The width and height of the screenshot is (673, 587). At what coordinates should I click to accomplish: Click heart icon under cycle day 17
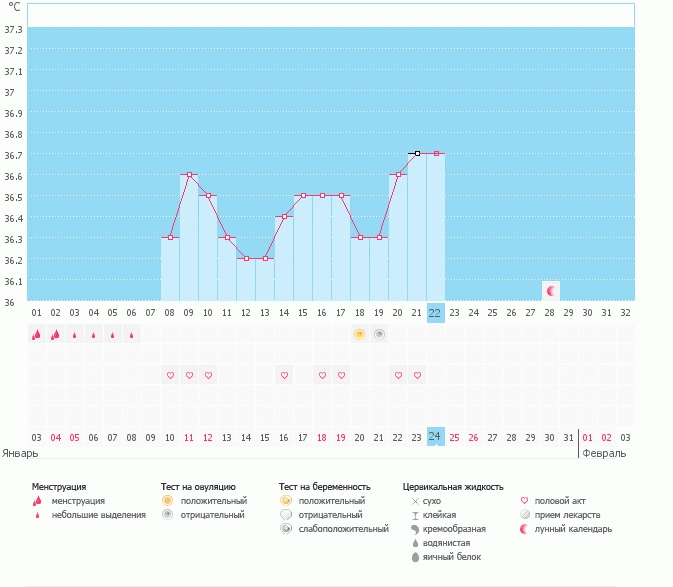tap(341, 375)
